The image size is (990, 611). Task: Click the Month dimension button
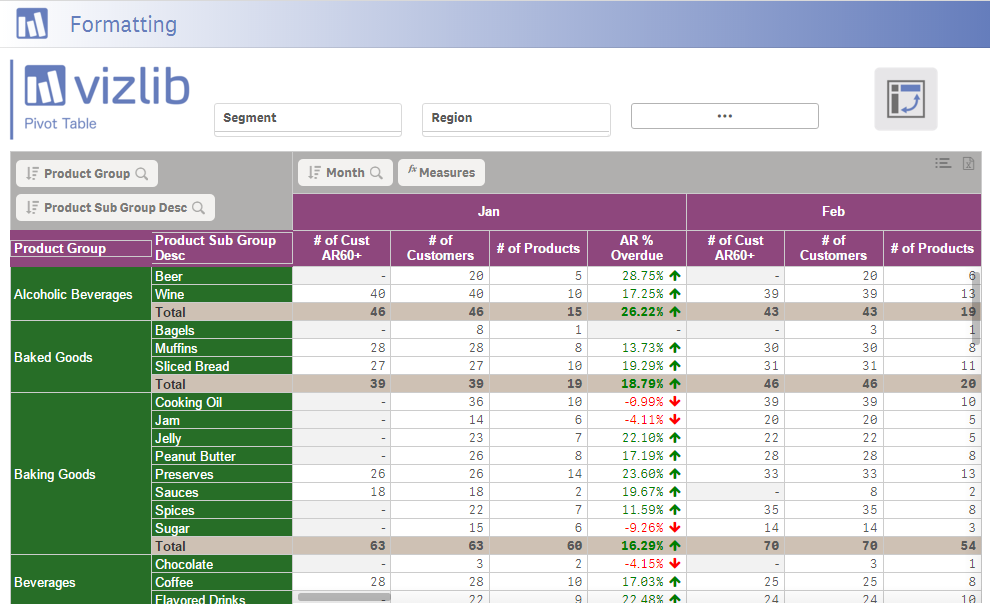345,172
